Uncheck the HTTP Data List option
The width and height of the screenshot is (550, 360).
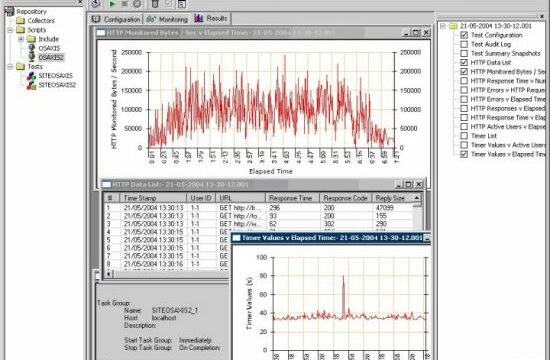464,62
